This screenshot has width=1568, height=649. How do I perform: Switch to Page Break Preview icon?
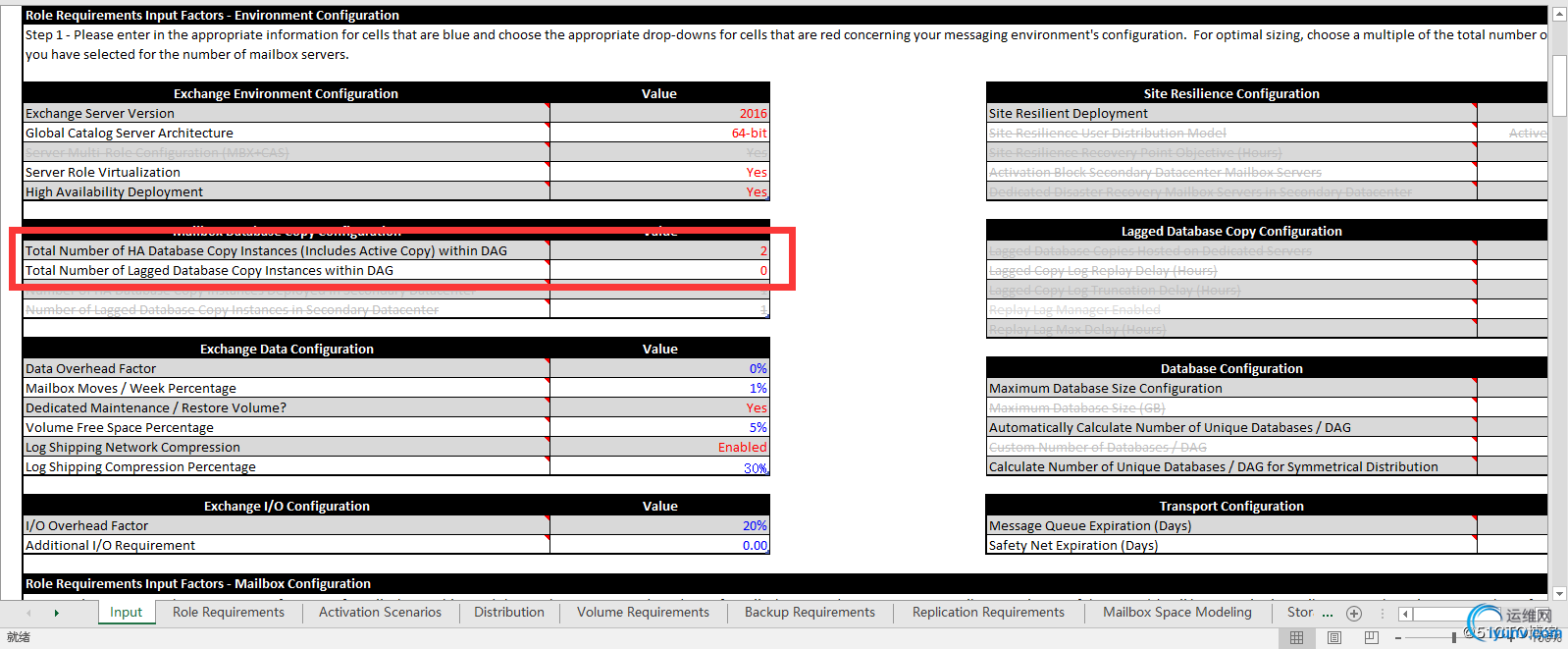[x=1371, y=637]
